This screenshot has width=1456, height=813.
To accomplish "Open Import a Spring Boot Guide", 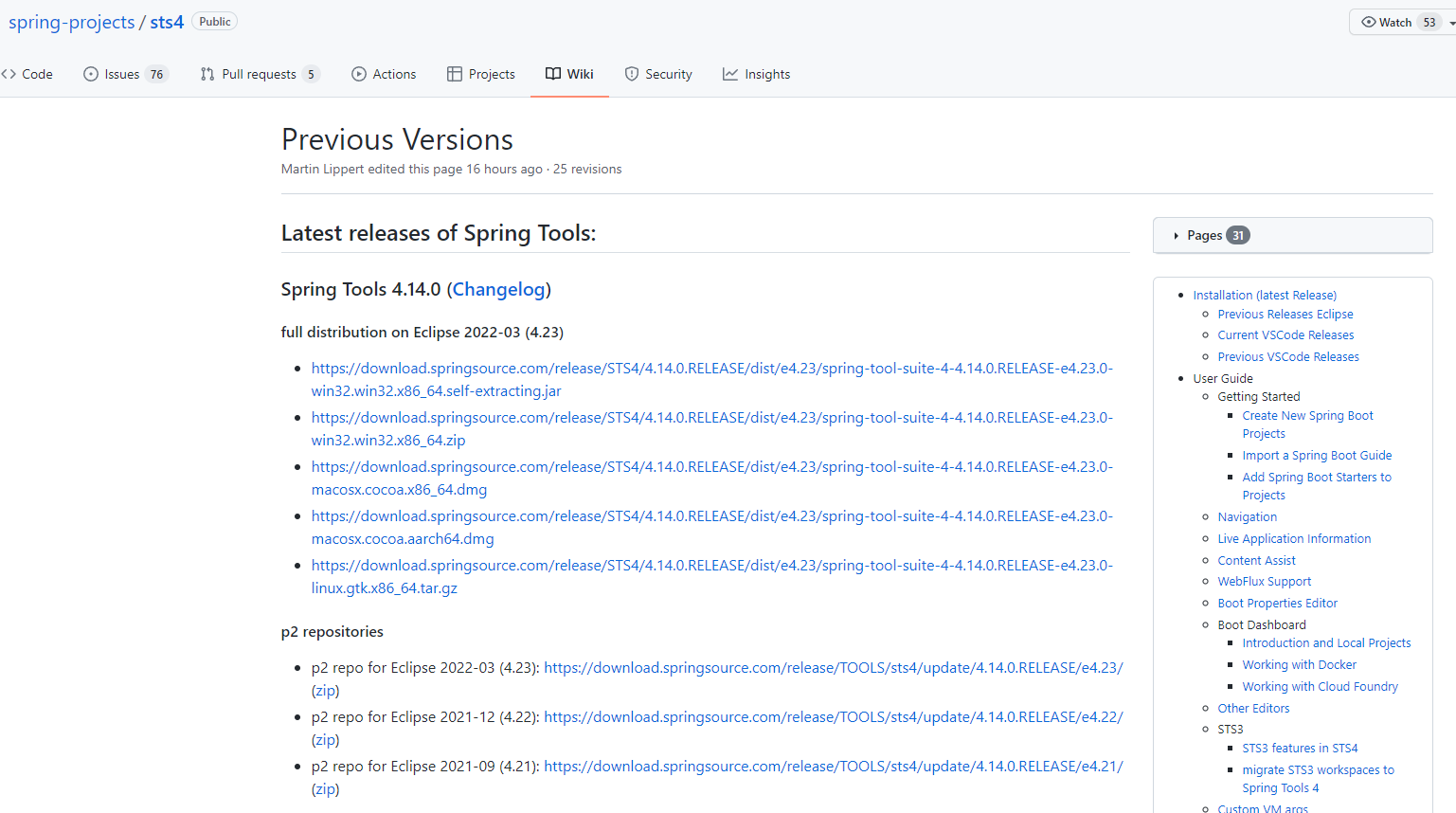I will tap(1317, 456).
